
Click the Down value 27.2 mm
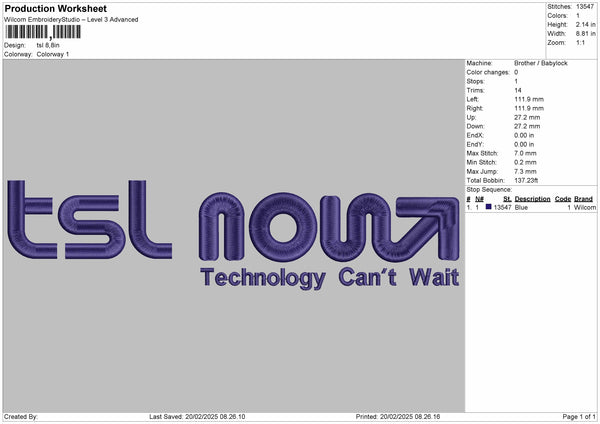[x=527, y=126]
